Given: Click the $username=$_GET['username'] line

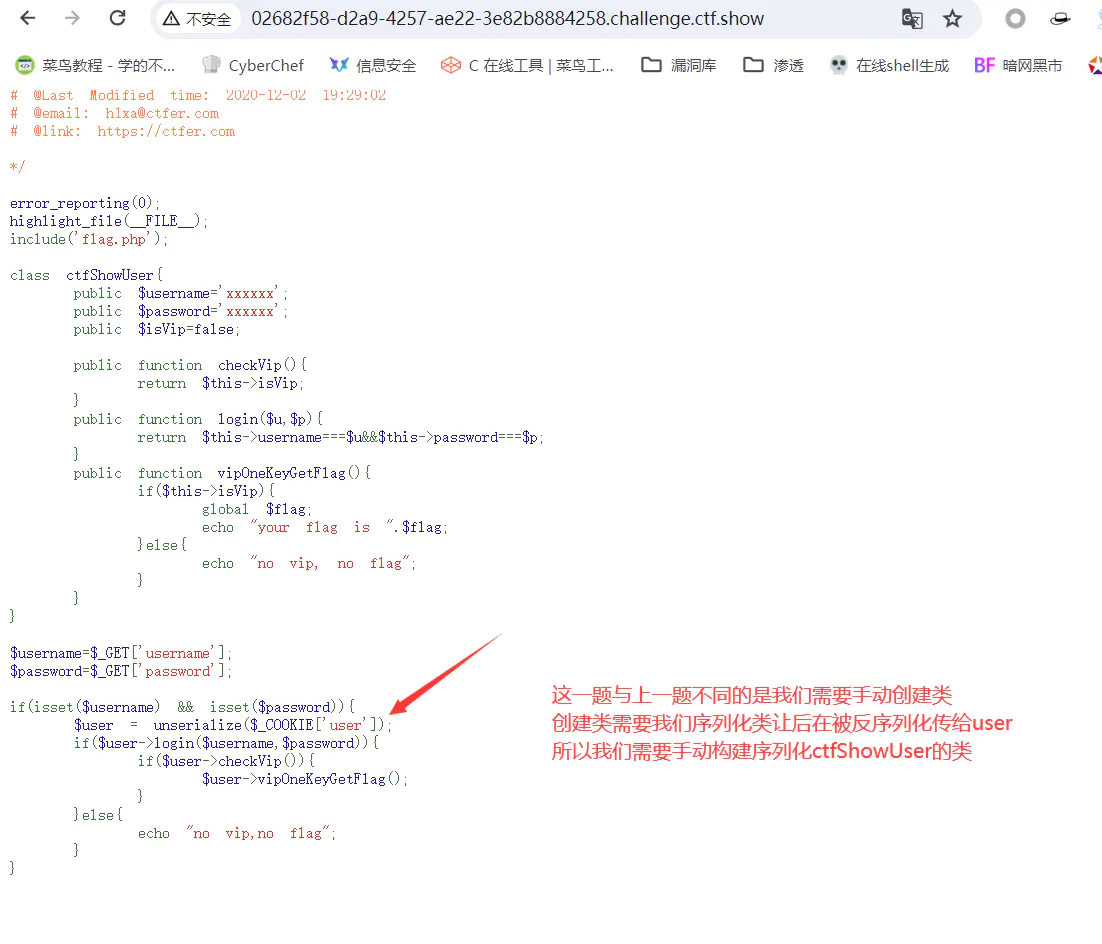Looking at the screenshot, I should coord(120,653).
